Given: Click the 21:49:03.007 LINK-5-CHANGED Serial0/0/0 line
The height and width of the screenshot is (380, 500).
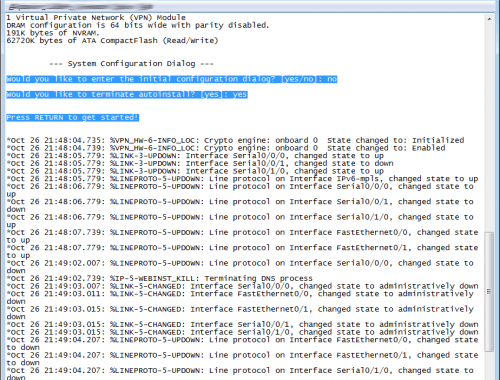Looking at the screenshot, I should pos(242,286).
